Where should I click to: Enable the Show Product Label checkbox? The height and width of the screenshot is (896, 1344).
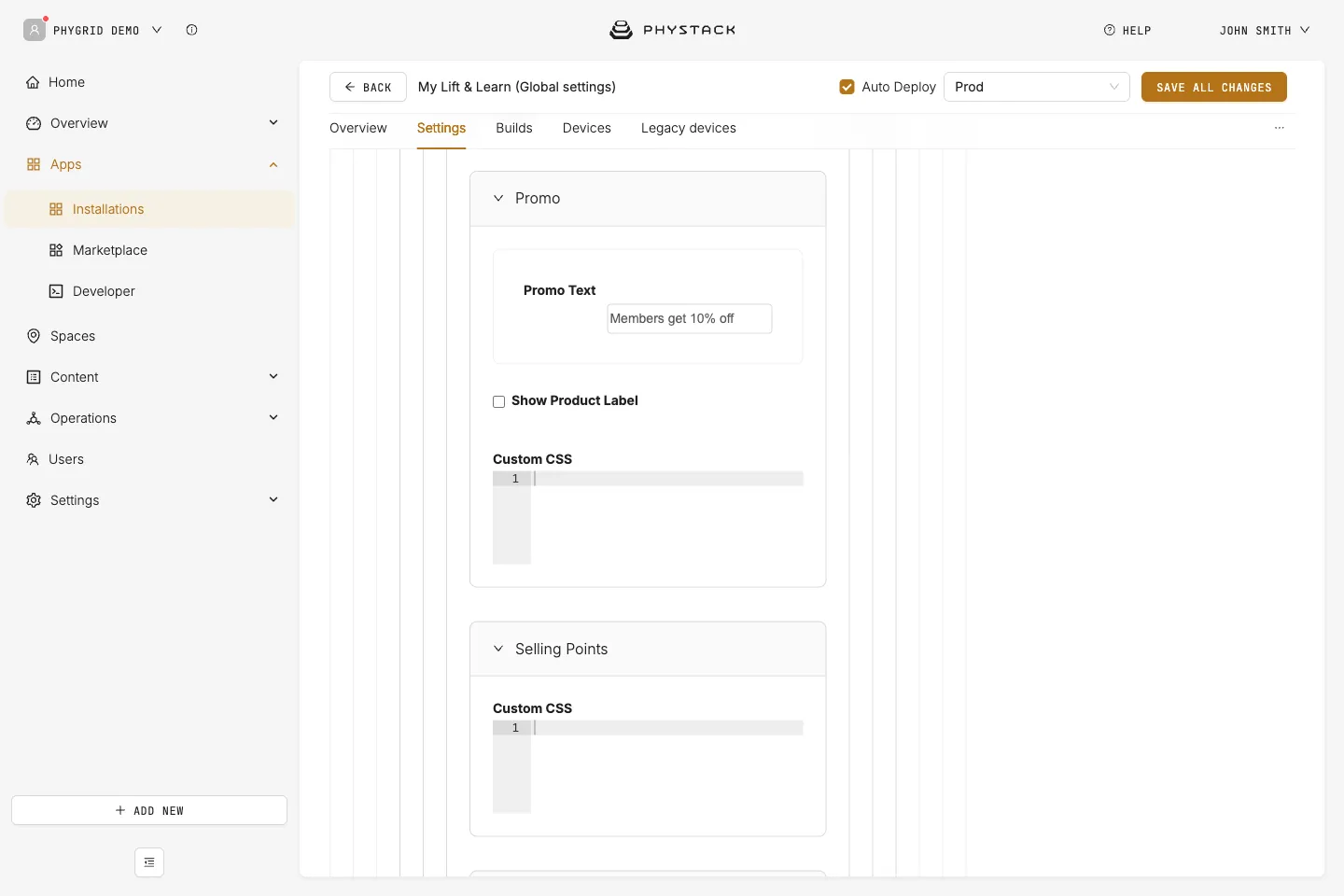tap(498, 401)
